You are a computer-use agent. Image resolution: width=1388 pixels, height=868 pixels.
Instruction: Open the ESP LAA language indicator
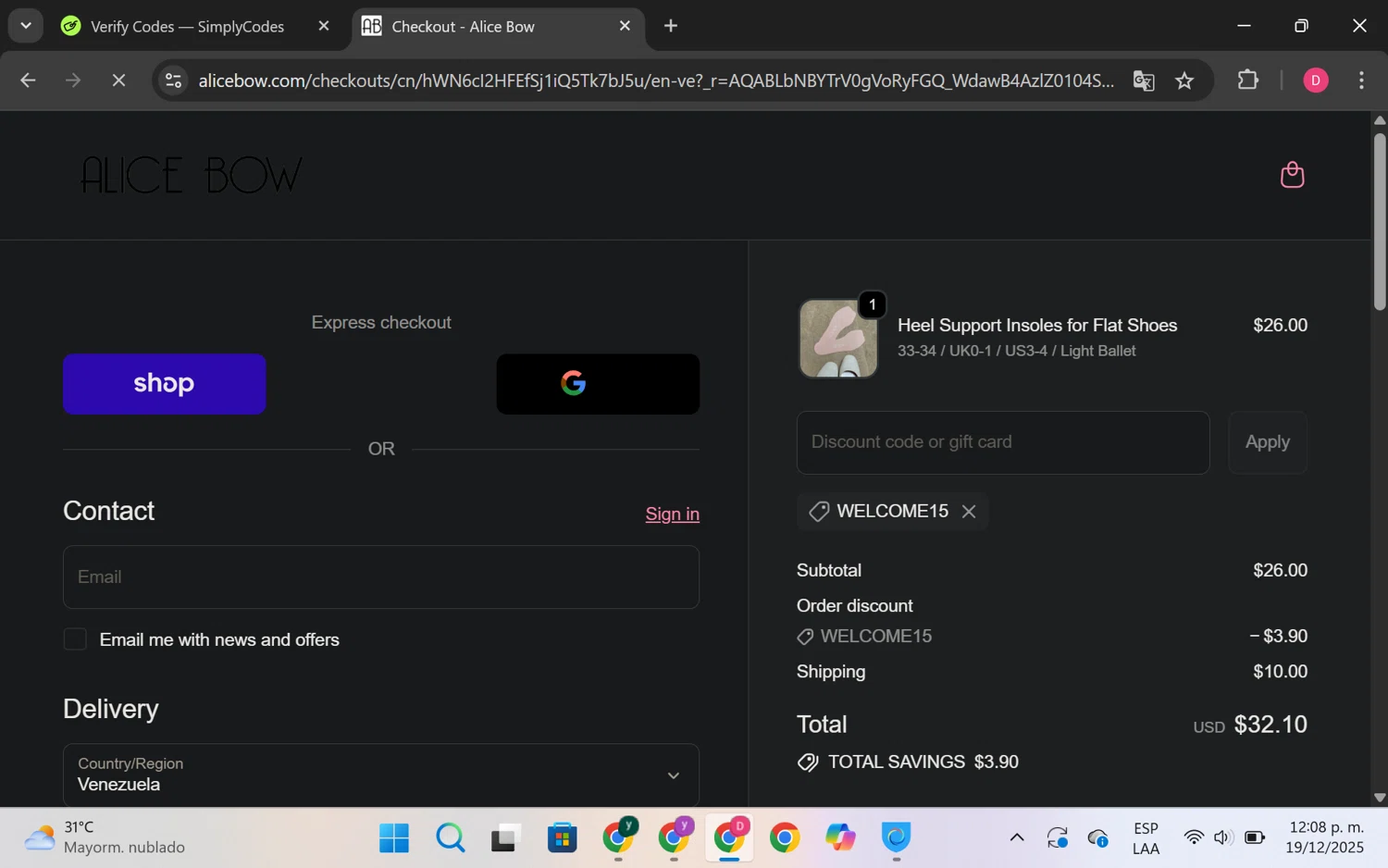(1146, 838)
